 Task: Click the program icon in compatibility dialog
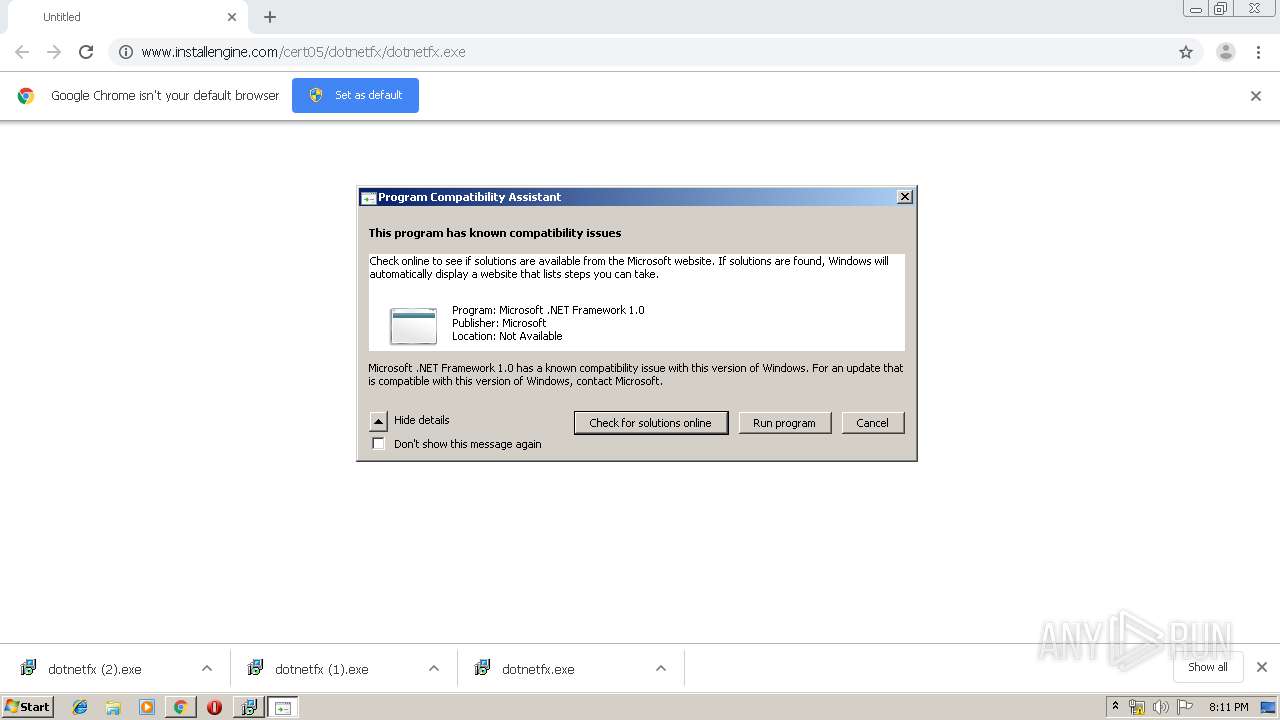pyautogui.click(x=414, y=325)
